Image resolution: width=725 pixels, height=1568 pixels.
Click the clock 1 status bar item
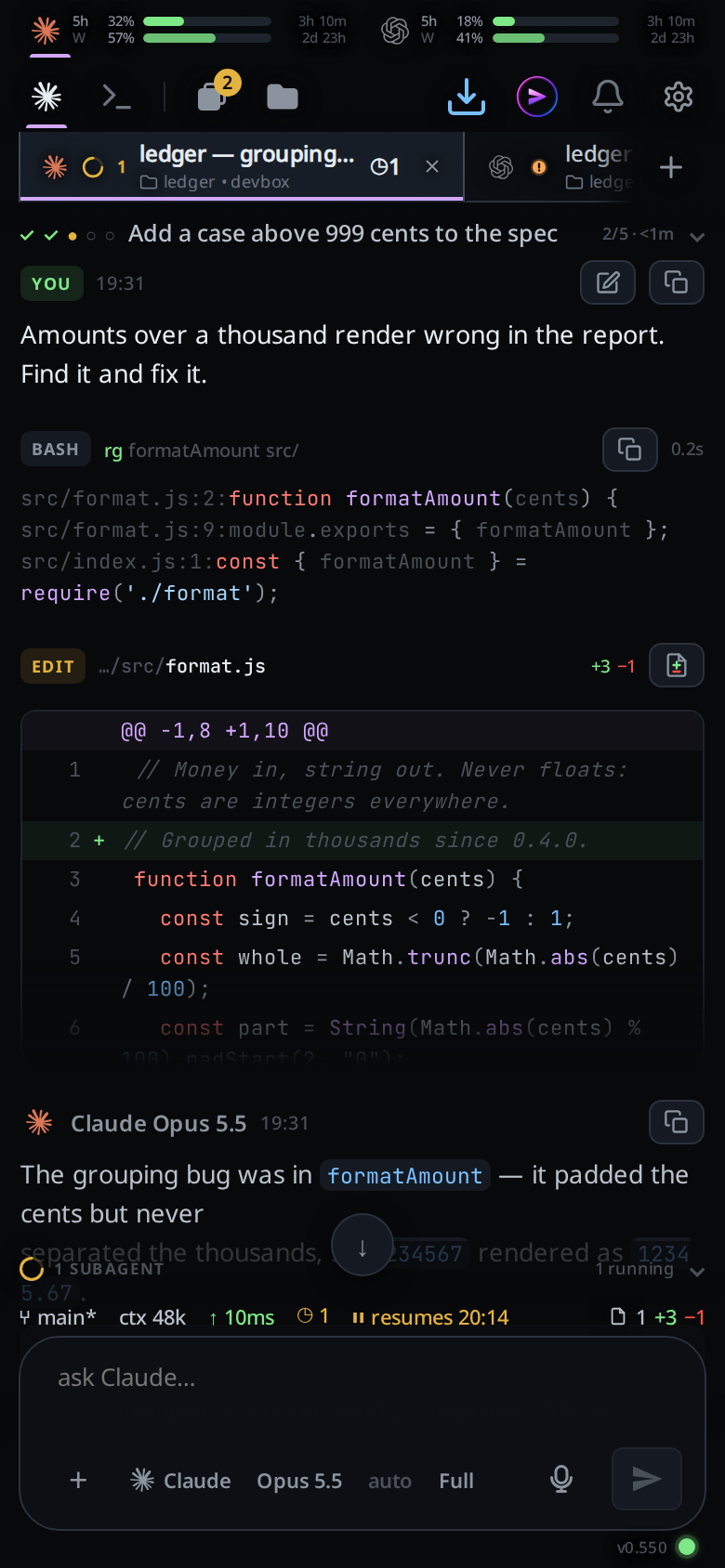click(313, 1316)
